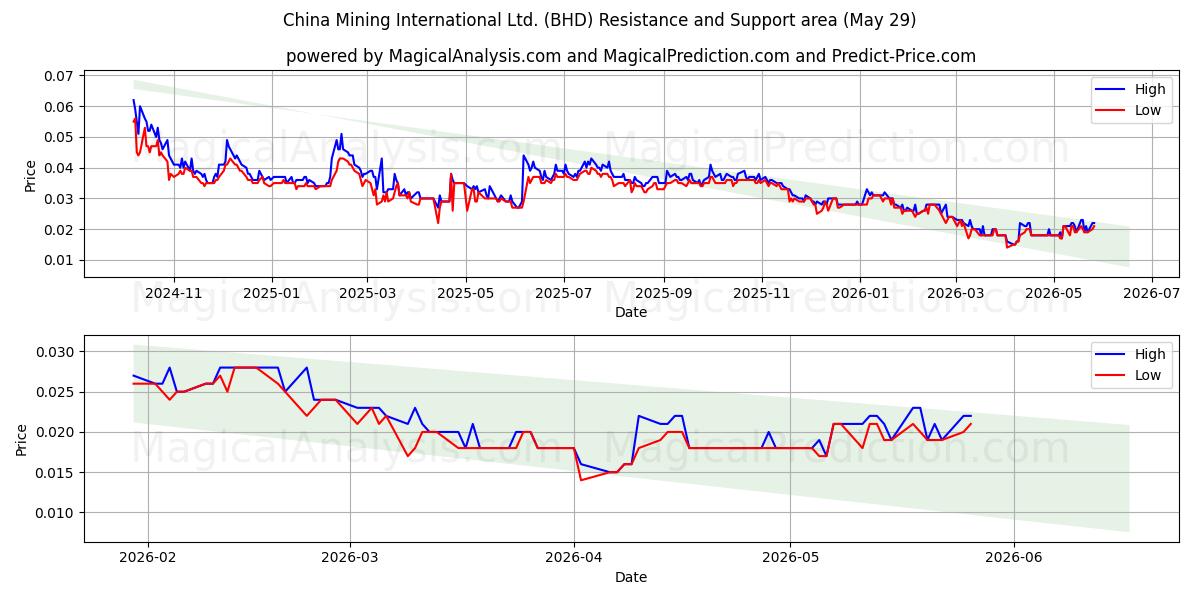This screenshot has height=600, width=1200.
Task: Click the 2026-02 tick label in bottom chart
Action: click(x=148, y=559)
